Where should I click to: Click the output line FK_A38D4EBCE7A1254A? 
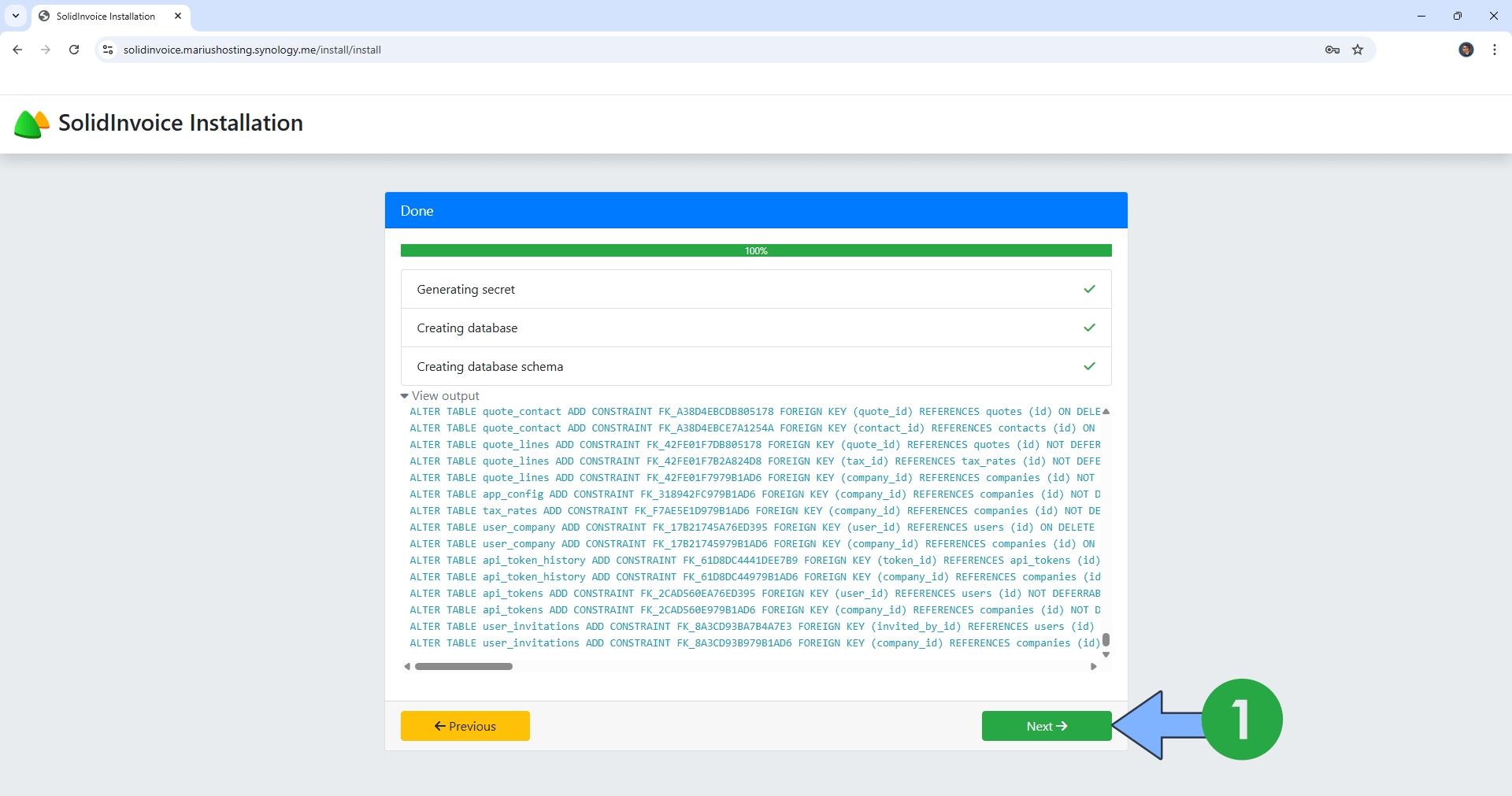point(752,428)
